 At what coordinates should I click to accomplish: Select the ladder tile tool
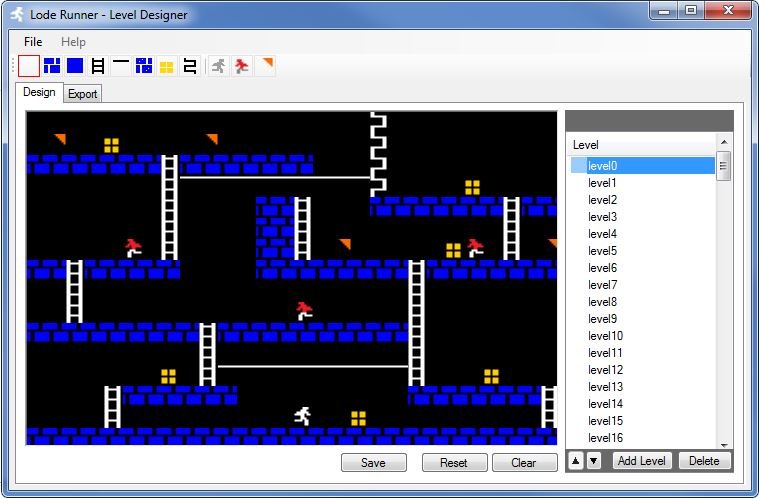(98, 66)
